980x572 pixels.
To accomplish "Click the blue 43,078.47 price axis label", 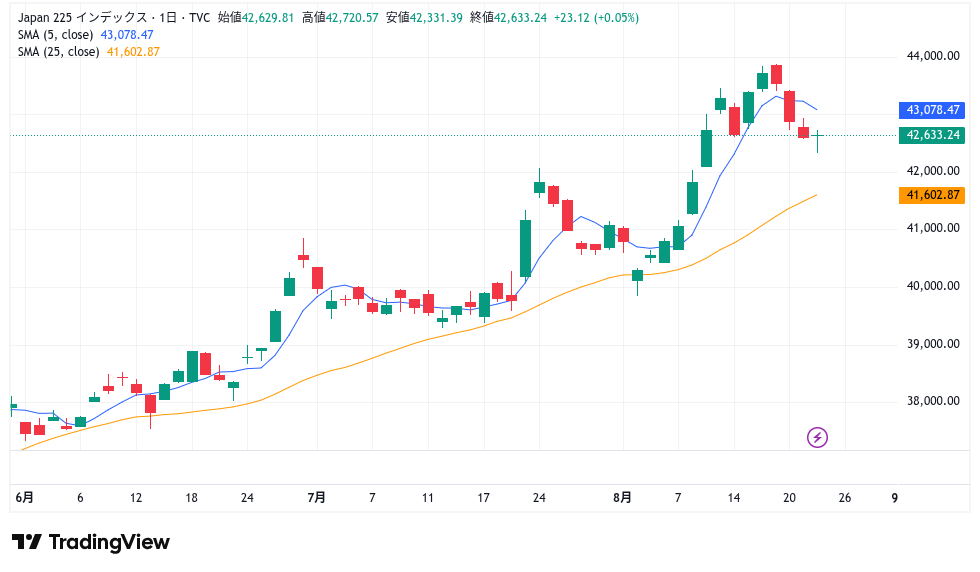I will (932, 110).
